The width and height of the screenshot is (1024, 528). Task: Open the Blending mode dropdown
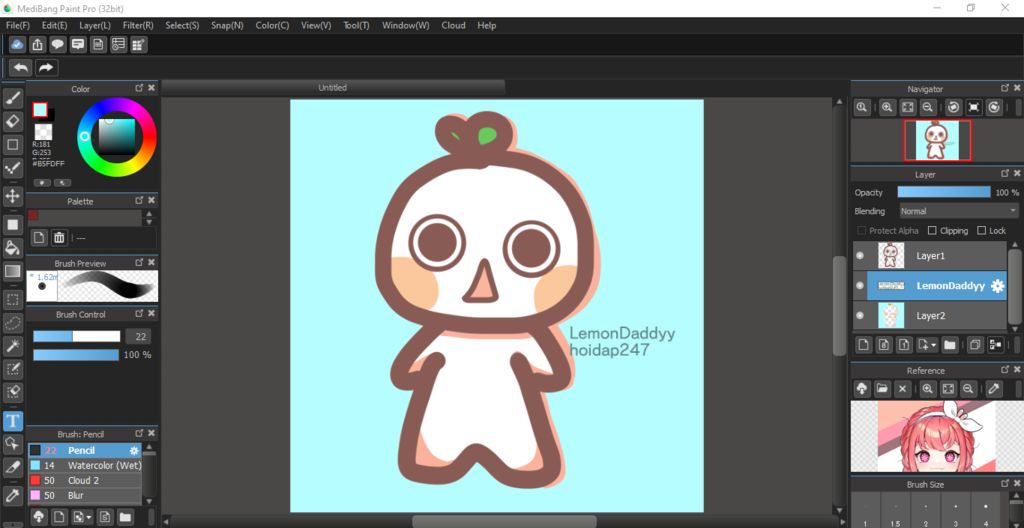point(959,211)
